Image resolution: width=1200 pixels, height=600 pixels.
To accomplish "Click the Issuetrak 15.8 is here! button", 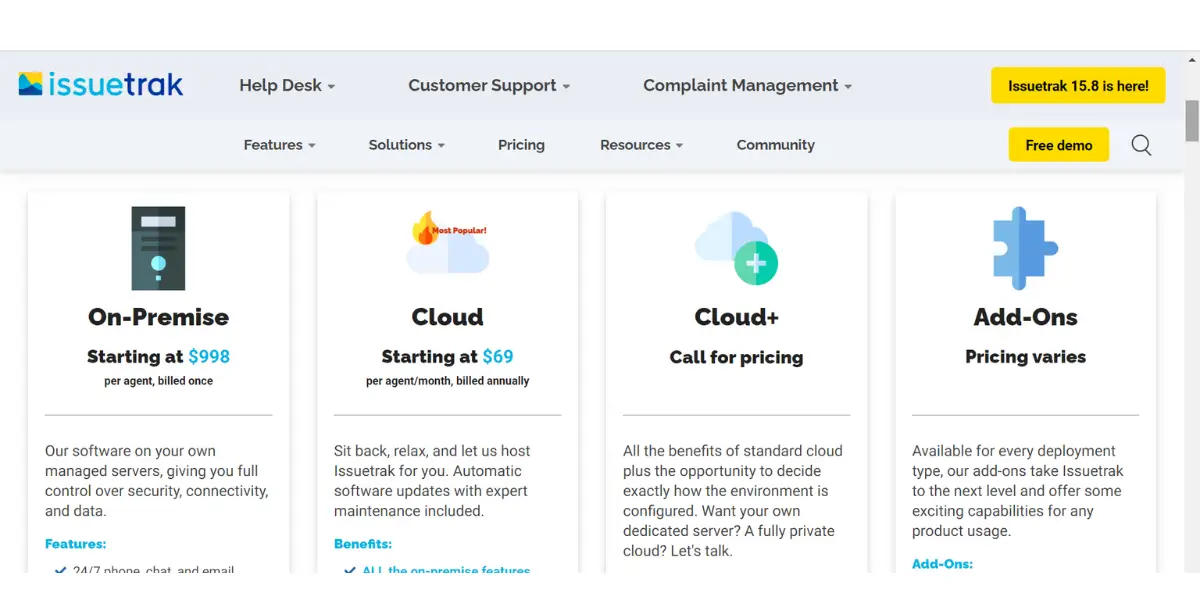I will [1078, 86].
